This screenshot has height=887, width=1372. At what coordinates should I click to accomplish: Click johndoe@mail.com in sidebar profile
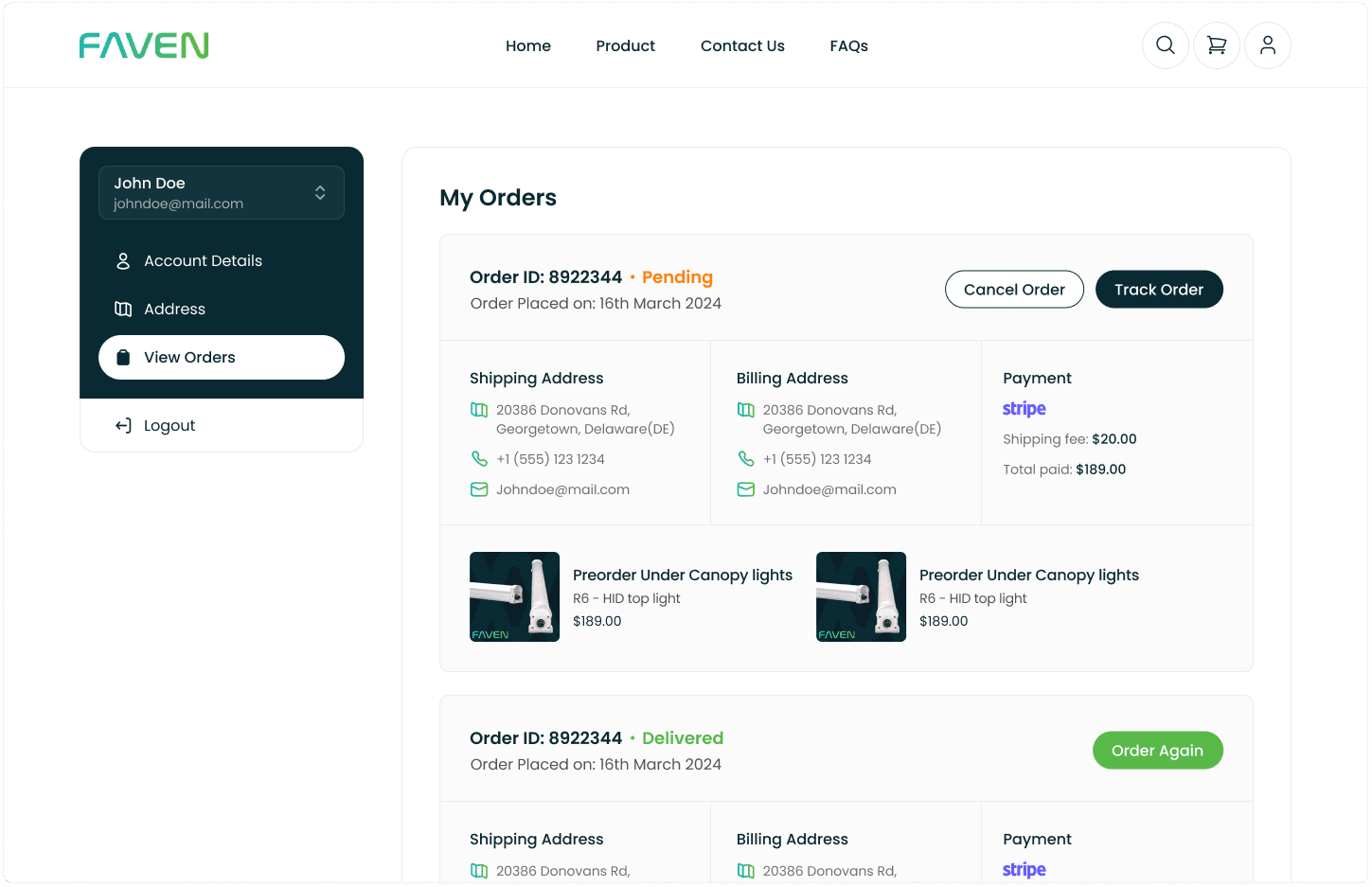point(178,204)
